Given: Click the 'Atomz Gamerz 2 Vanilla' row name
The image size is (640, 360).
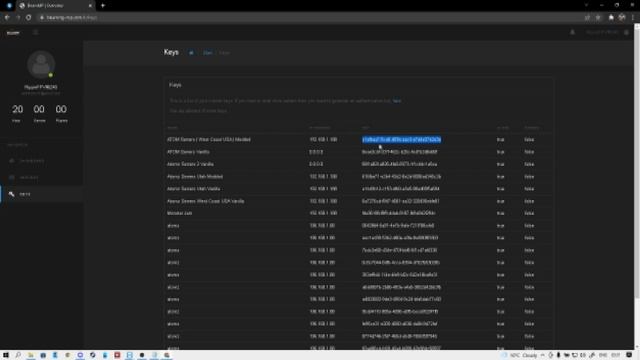Looking at the screenshot, I should pos(190,164).
